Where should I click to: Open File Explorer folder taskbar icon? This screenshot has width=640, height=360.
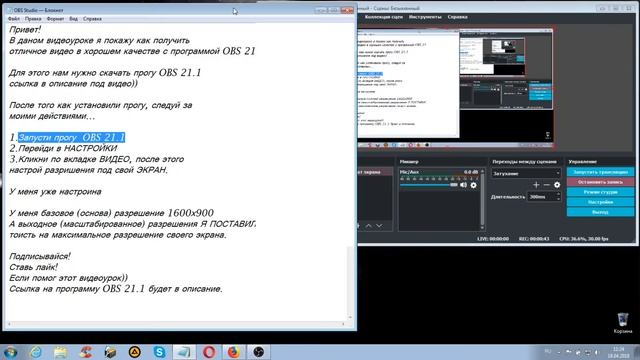click(60, 352)
